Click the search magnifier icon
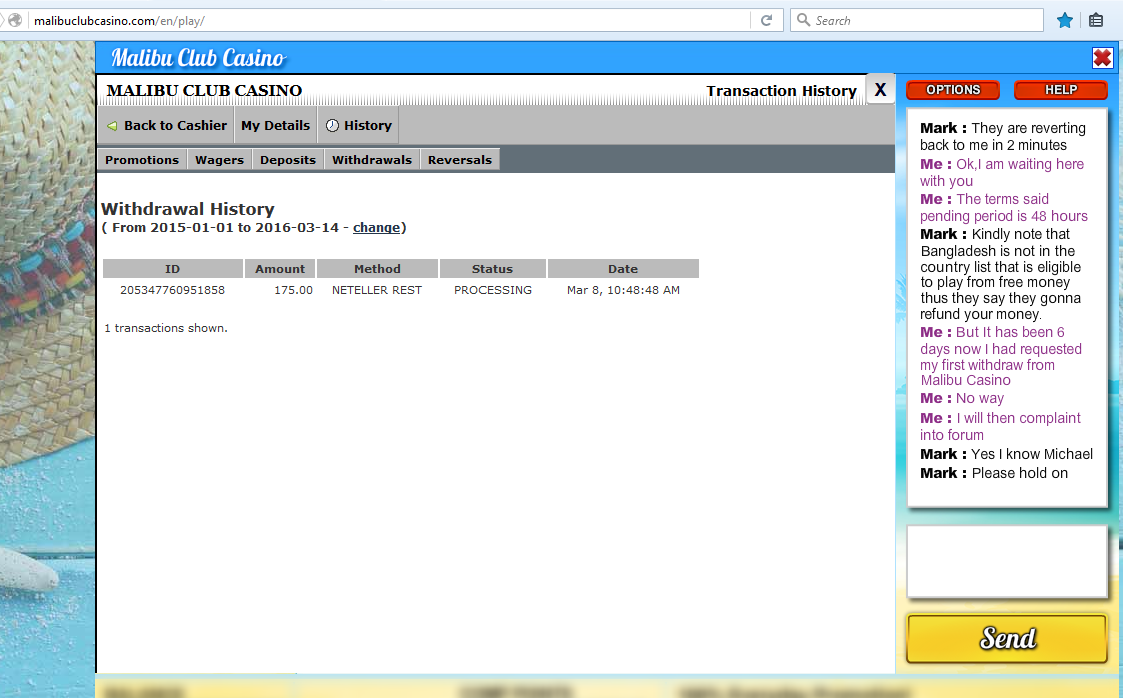Viewport: 1123px width, 698px height. (804, 20)
